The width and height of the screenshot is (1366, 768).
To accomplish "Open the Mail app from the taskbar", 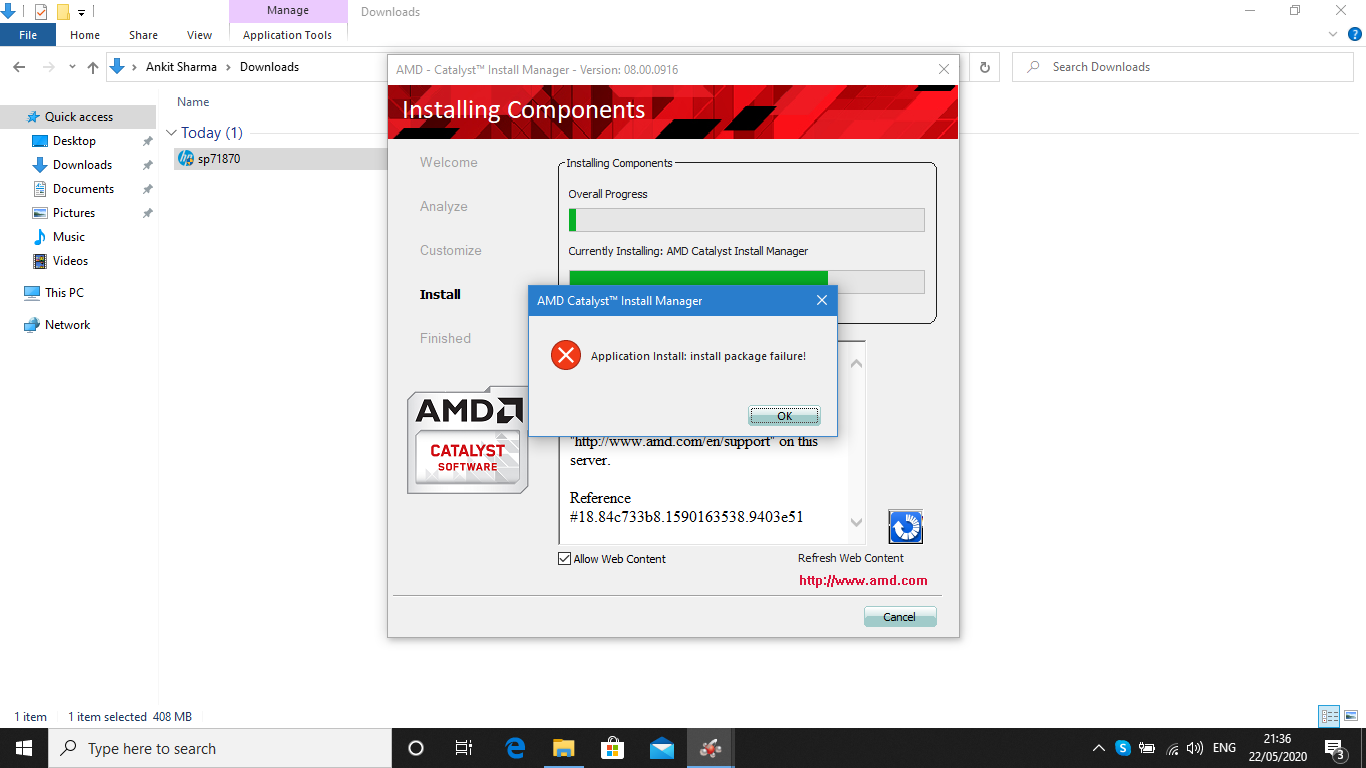I will pyautogui.click(x=662, y=748).
